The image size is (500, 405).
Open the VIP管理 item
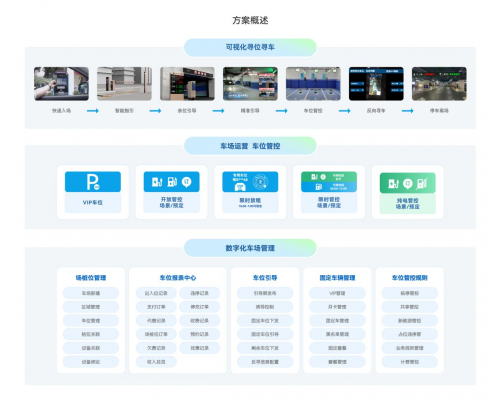click(x=337, y=293)
